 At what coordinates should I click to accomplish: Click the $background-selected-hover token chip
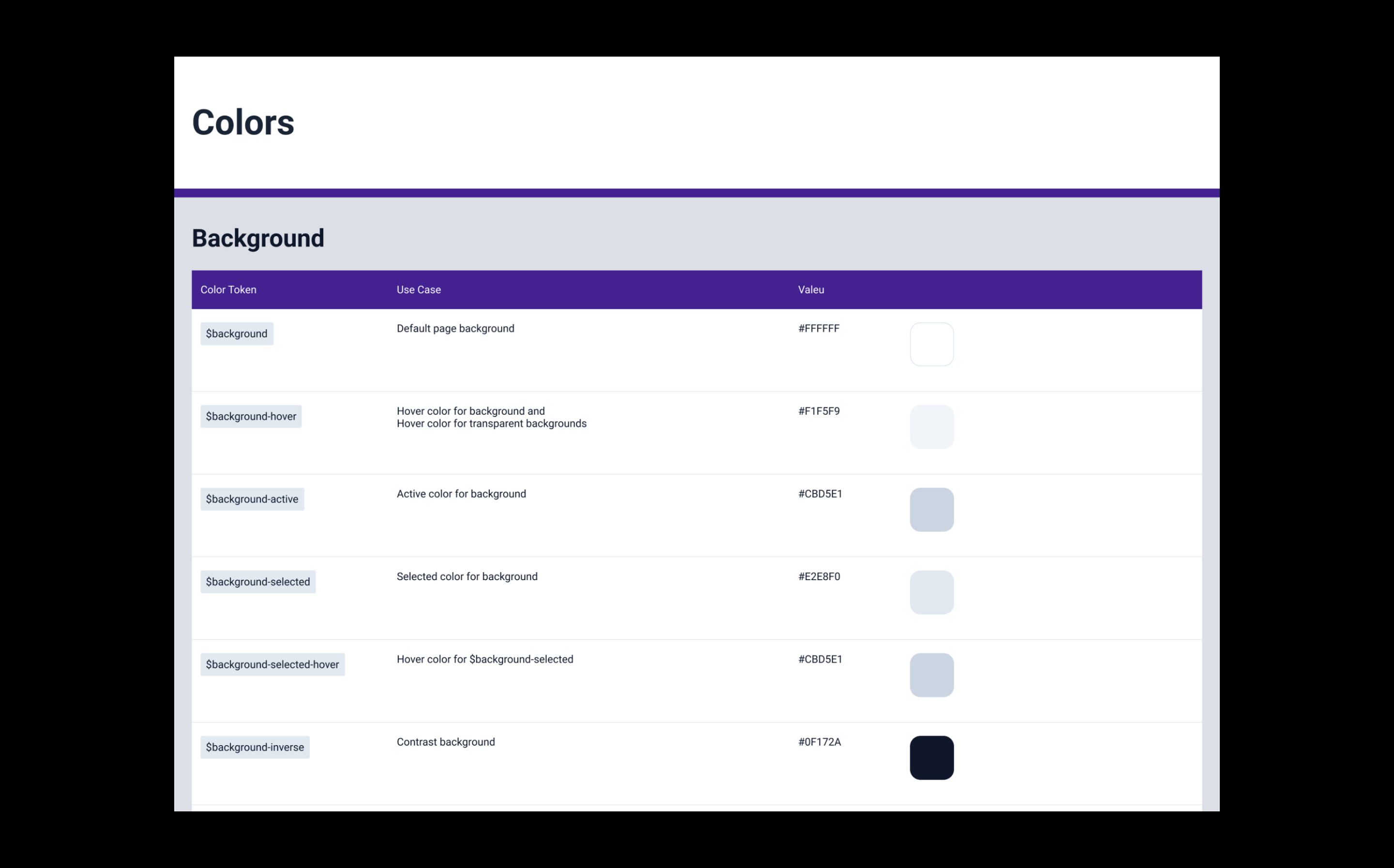[272, 664]
